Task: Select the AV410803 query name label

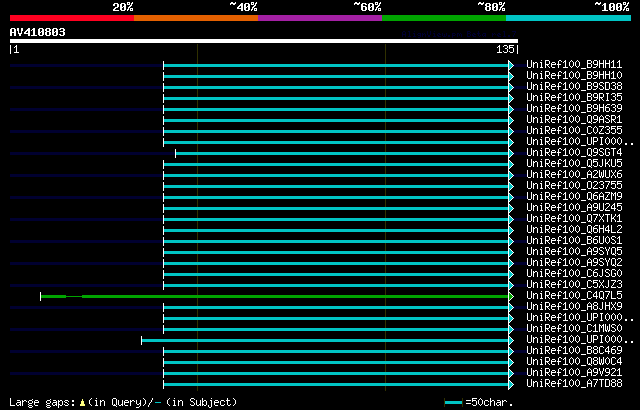Action: [x=38, y=32]
